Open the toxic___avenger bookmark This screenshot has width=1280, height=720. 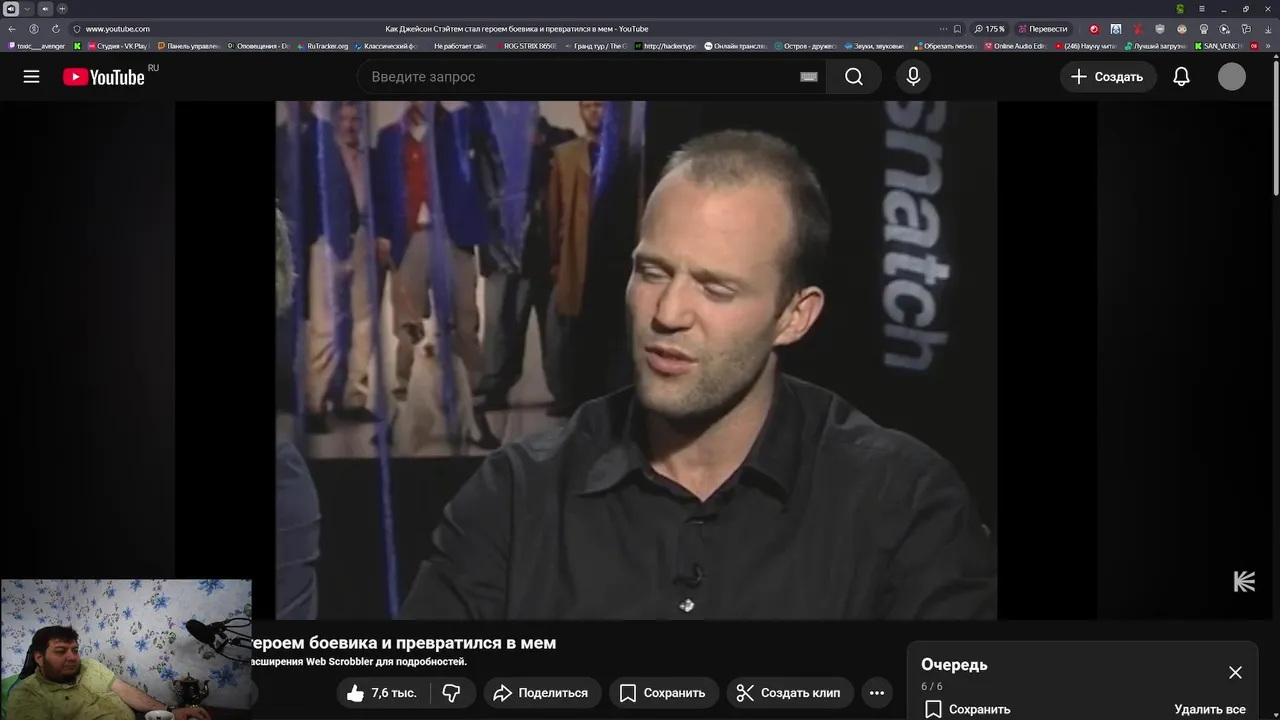pyautogui.click(x=37, y=46)
